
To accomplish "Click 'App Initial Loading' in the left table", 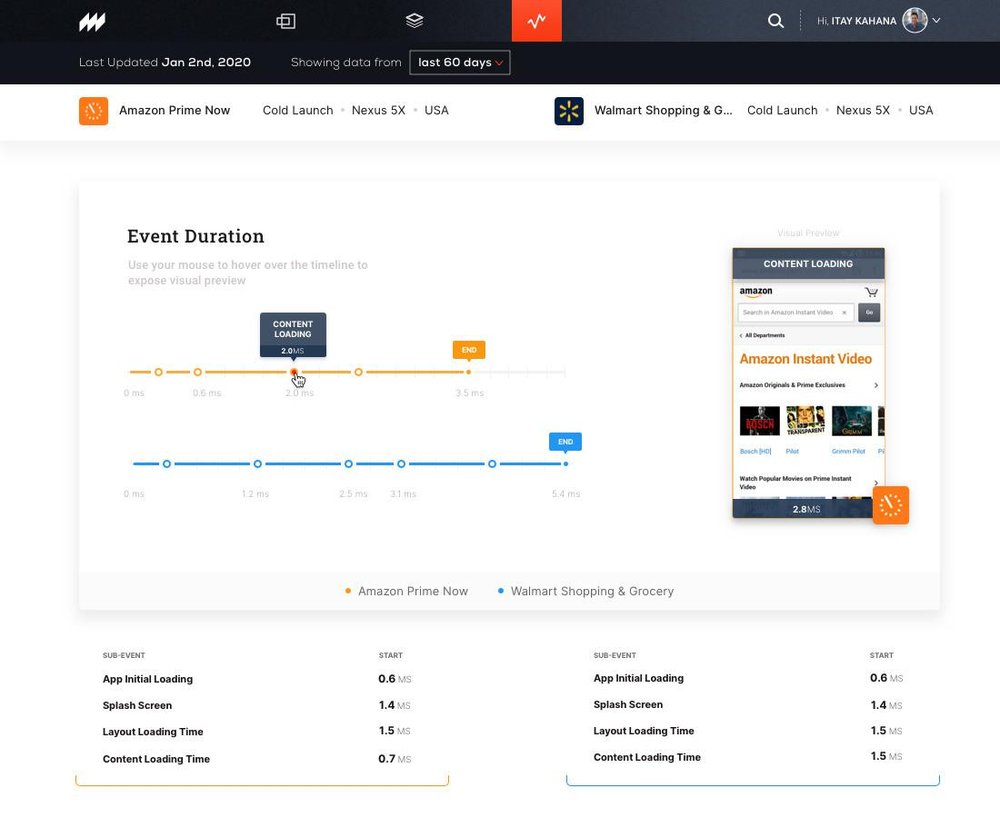I will [147, 679].
